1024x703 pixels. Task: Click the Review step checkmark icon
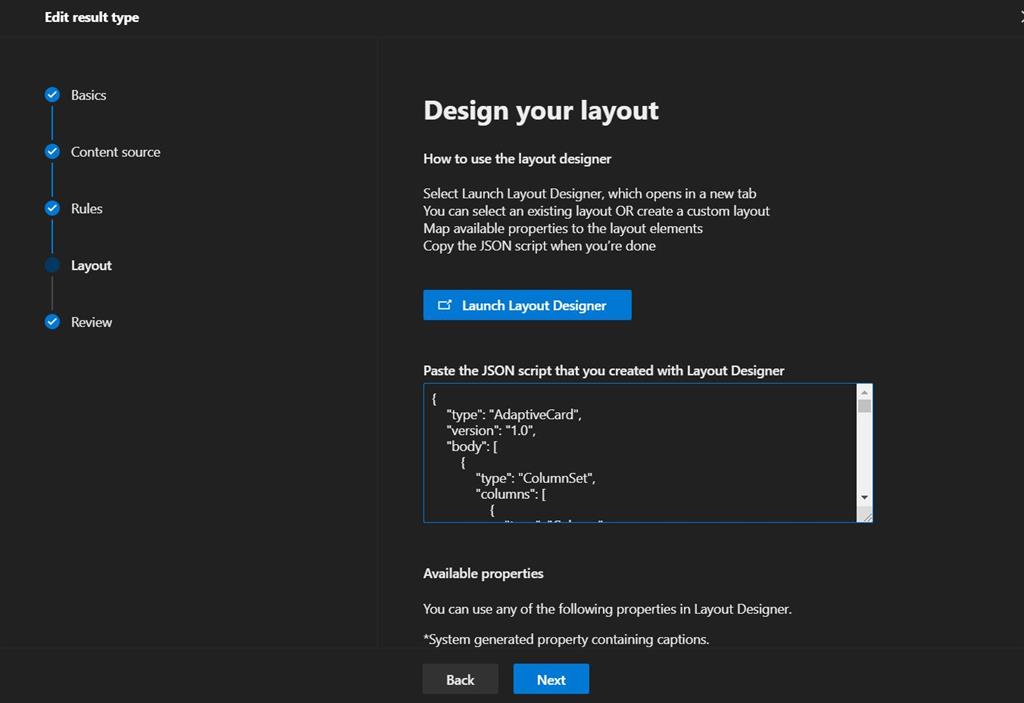point(52,322)
